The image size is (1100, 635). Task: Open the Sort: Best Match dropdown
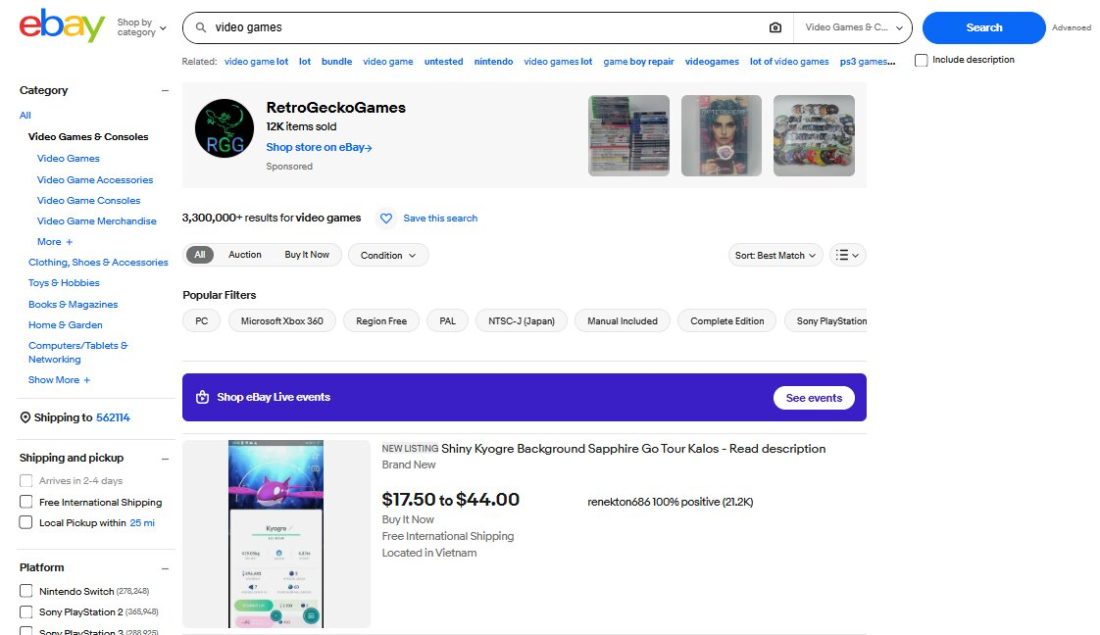pos(774,255)
